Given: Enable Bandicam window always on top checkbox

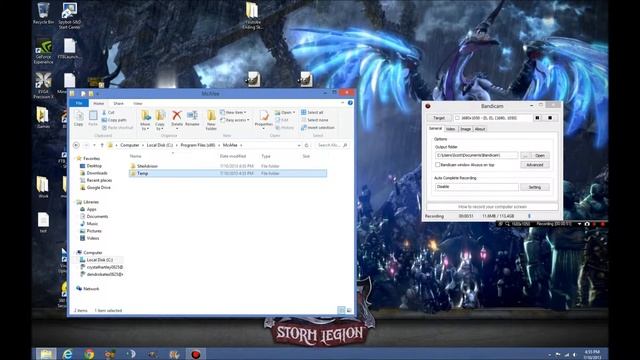Looking at the screenshot, I should point(438,165).
